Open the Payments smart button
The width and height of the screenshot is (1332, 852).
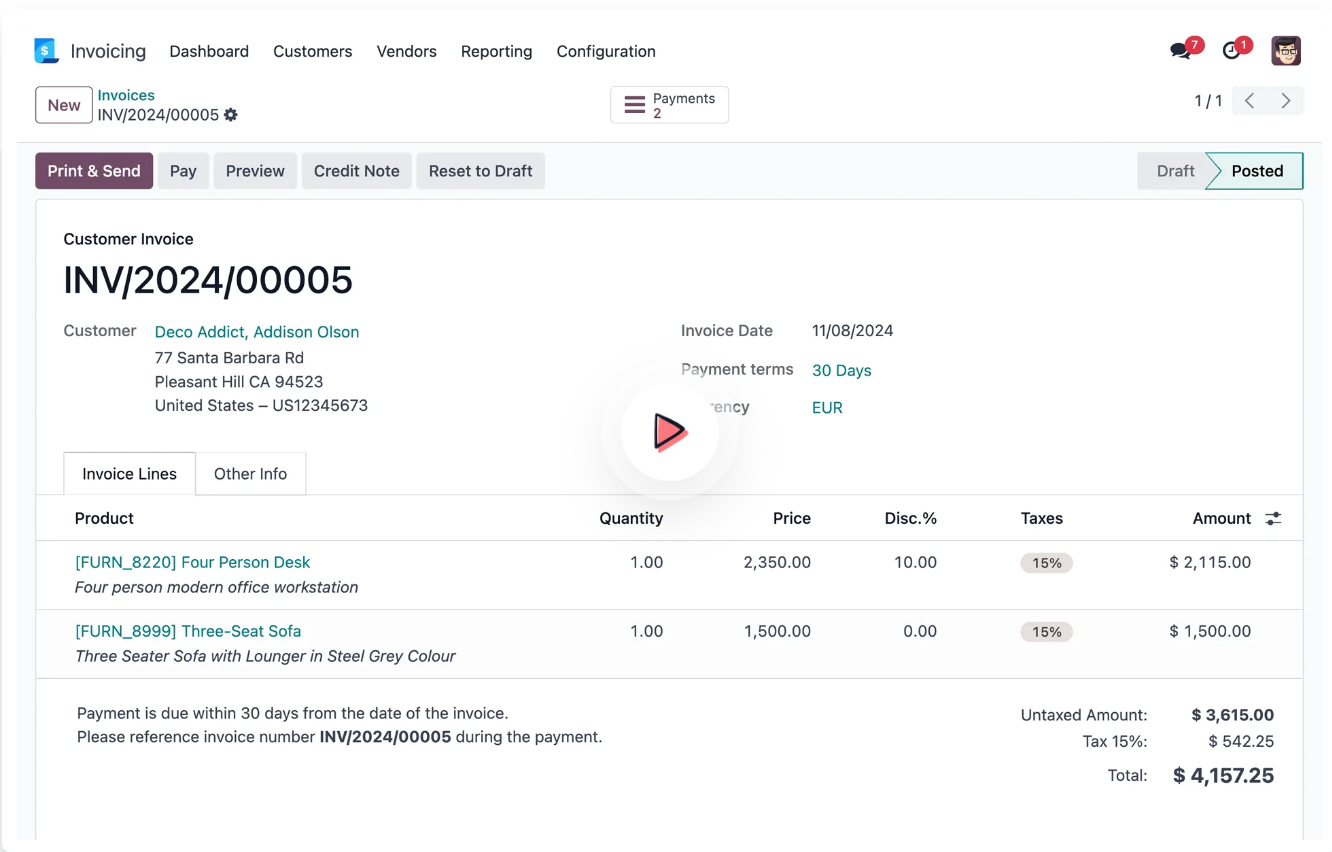(669, 105)
